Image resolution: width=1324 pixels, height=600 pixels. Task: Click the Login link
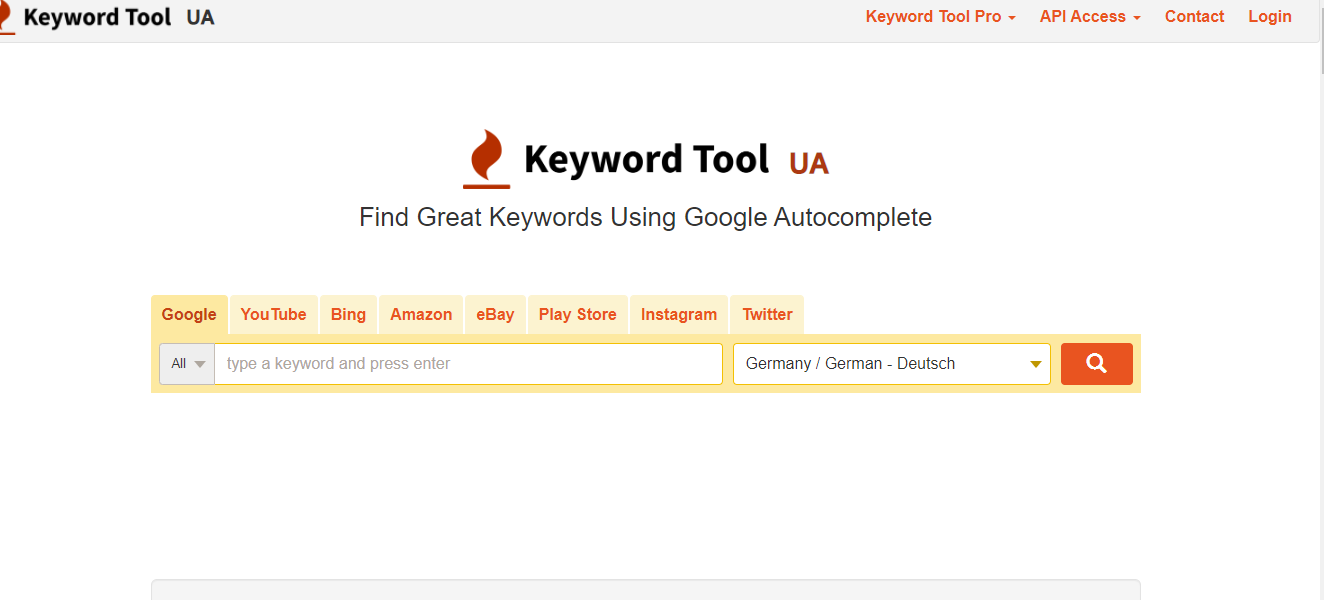(1270, 17)
